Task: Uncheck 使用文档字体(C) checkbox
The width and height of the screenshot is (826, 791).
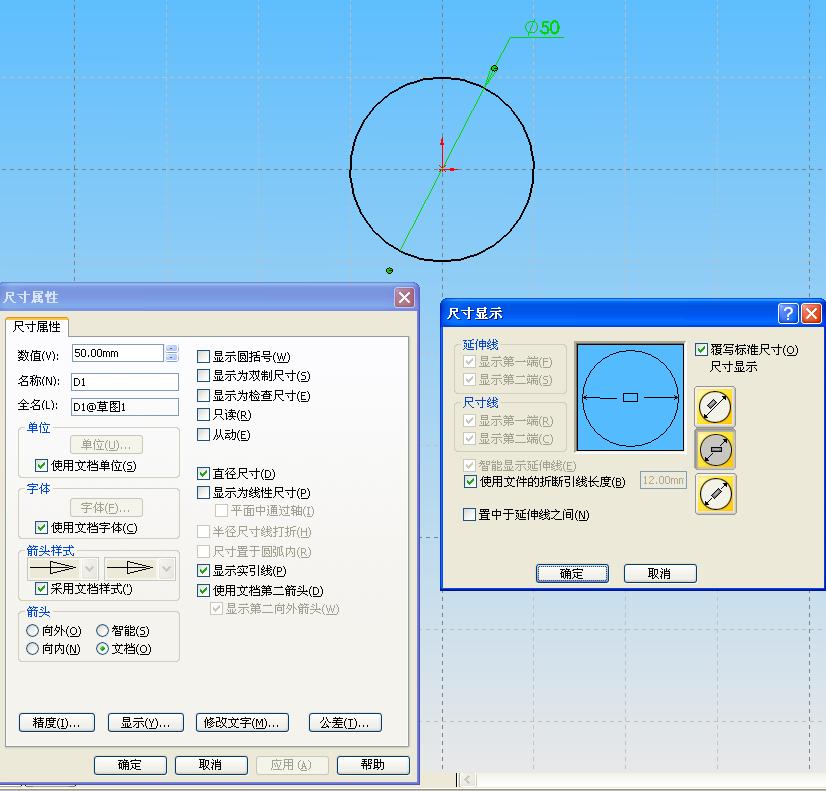Action: [x=41, y=527]
